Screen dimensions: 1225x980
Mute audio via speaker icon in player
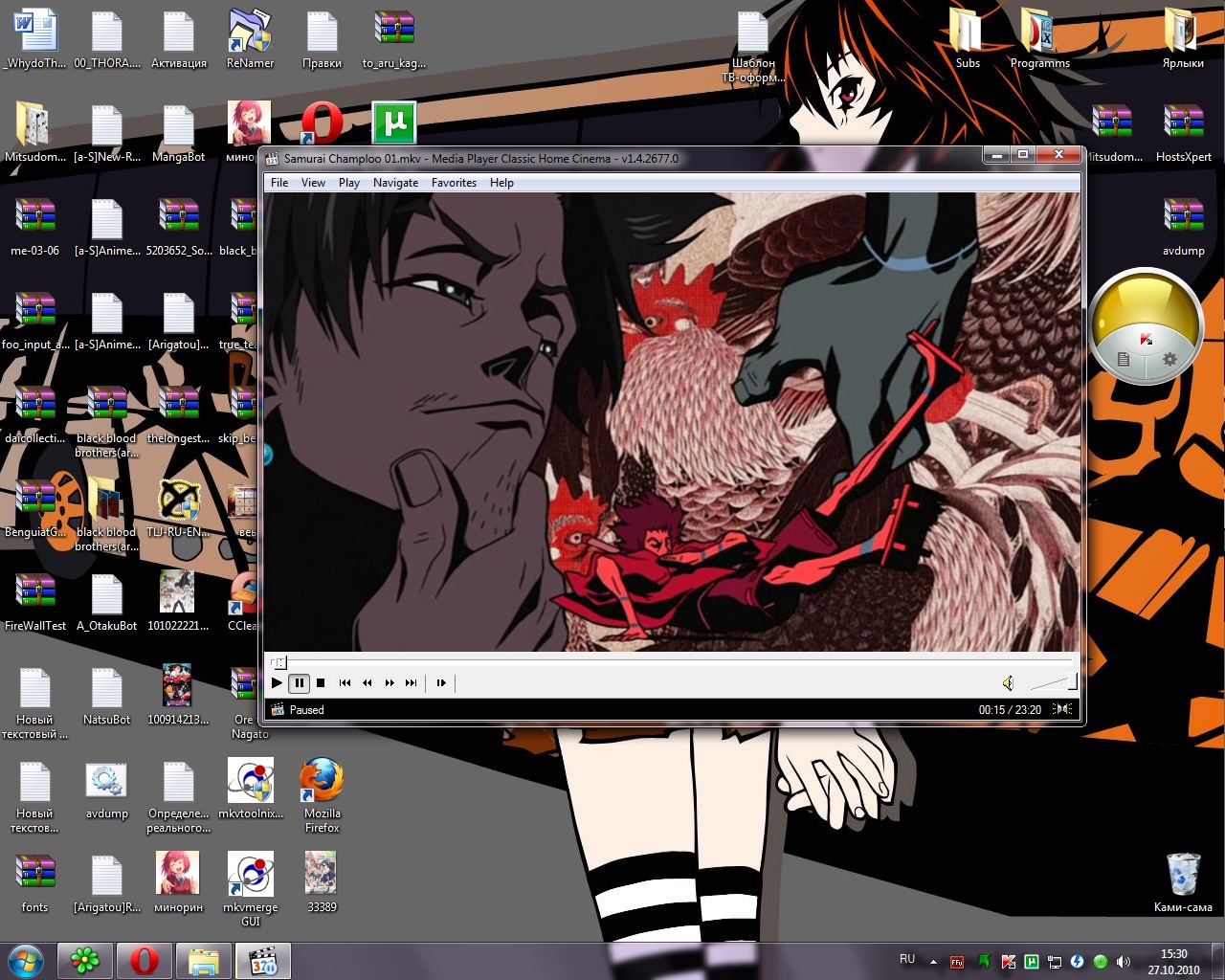[1008, 682]
